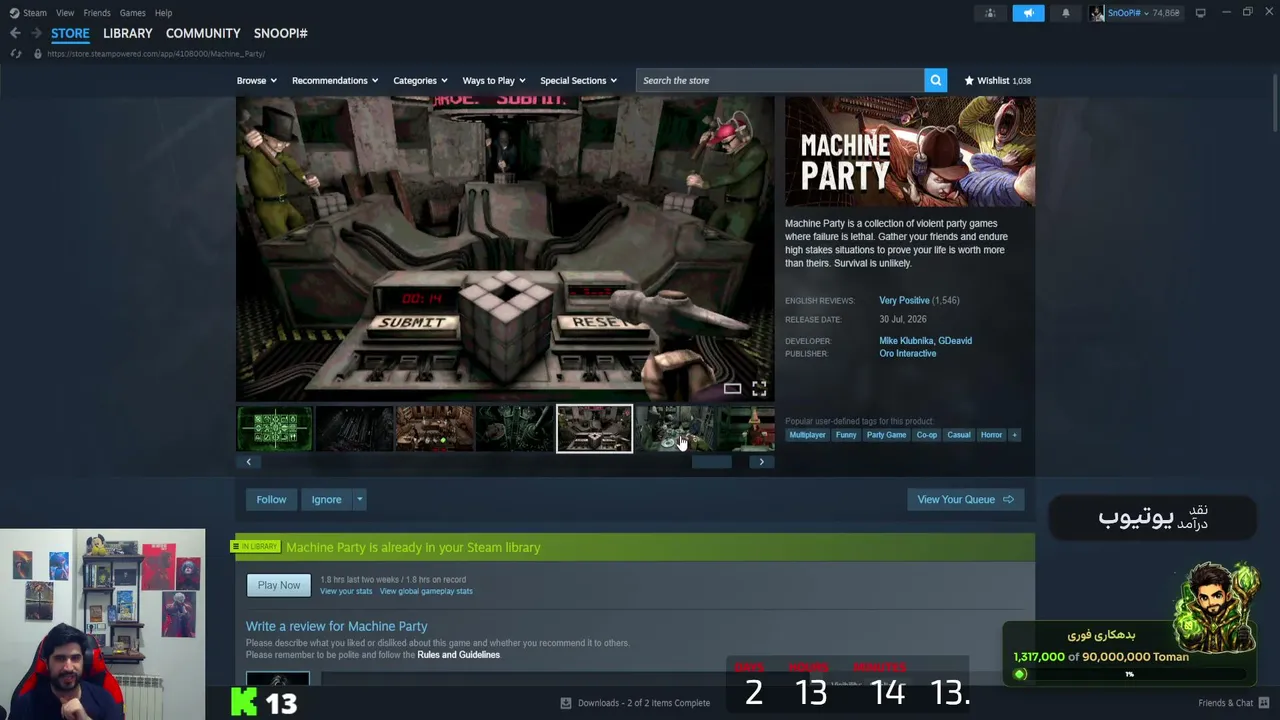Image resolution: width=1280 pixels, height=720 pixels.
Task: Select the second dark screenshot thumbnail
Action: coord(355,429)
